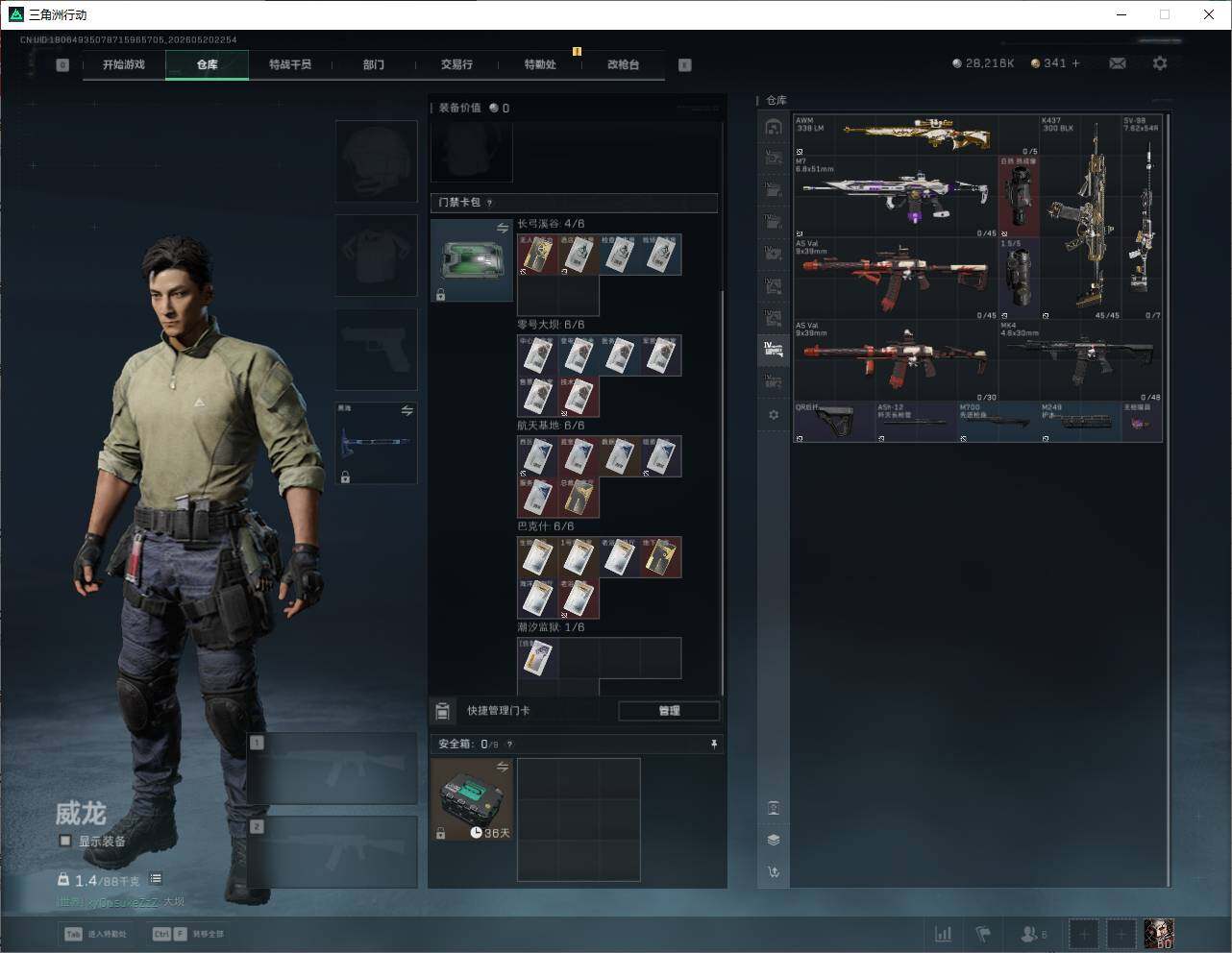Click the warehouse sort icon at bottom
The width and height of the screenshot is (1232, 953).
coord(774,872)
